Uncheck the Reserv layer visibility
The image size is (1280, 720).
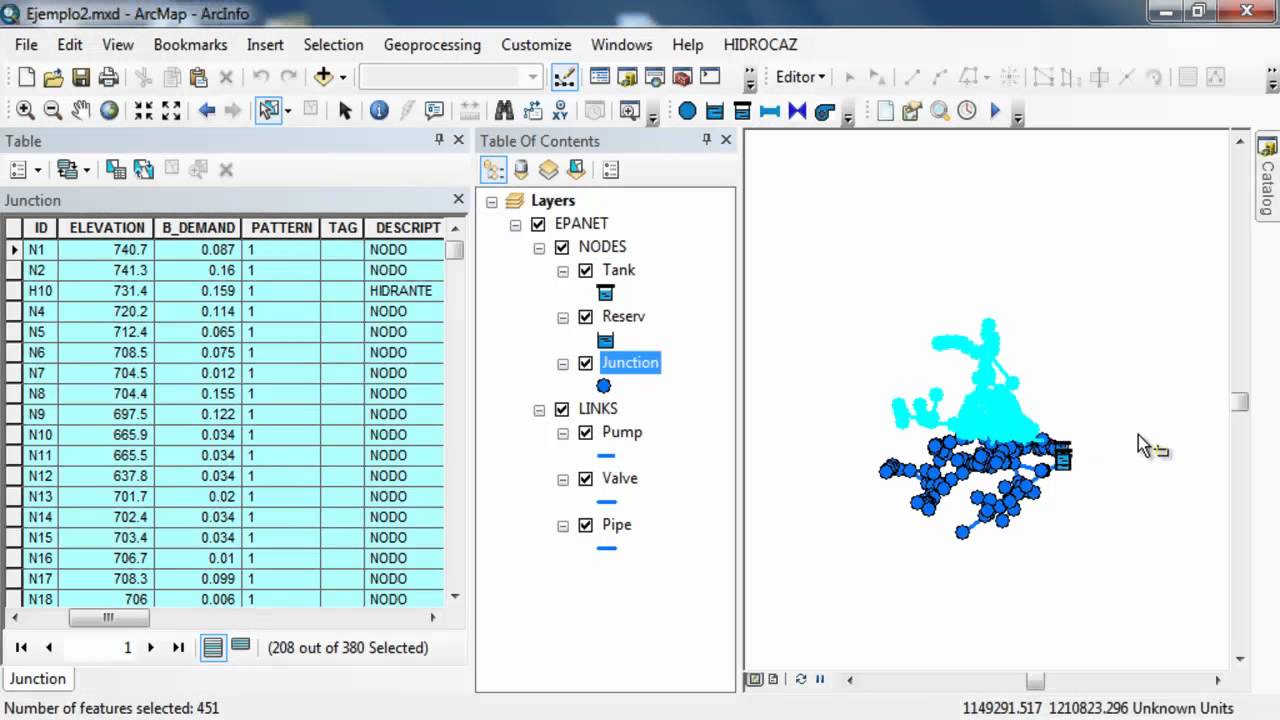coord(586,317)
